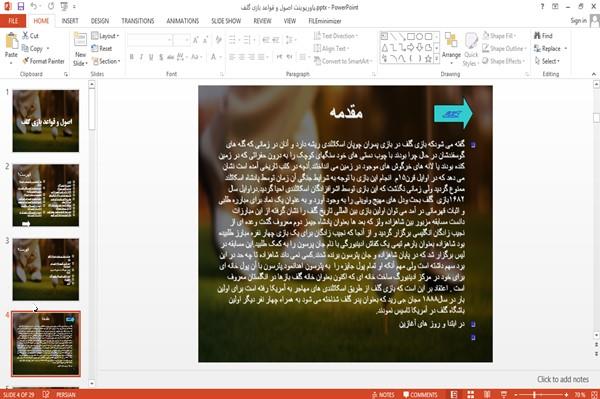Open the Layout dropdown
600x399 pixels.
coord(105,36)
